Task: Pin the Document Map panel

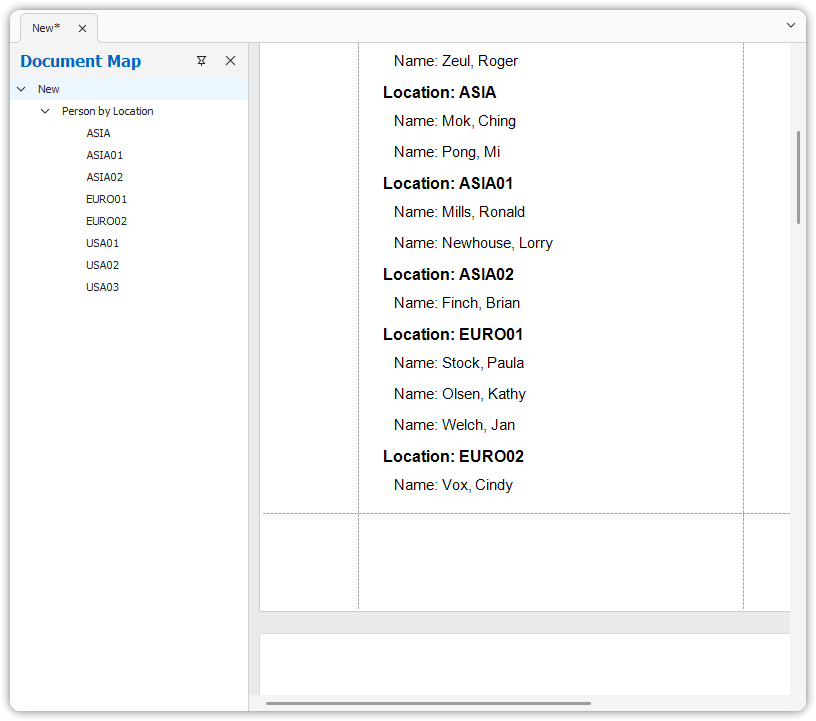Action: [x=201, y=61]
